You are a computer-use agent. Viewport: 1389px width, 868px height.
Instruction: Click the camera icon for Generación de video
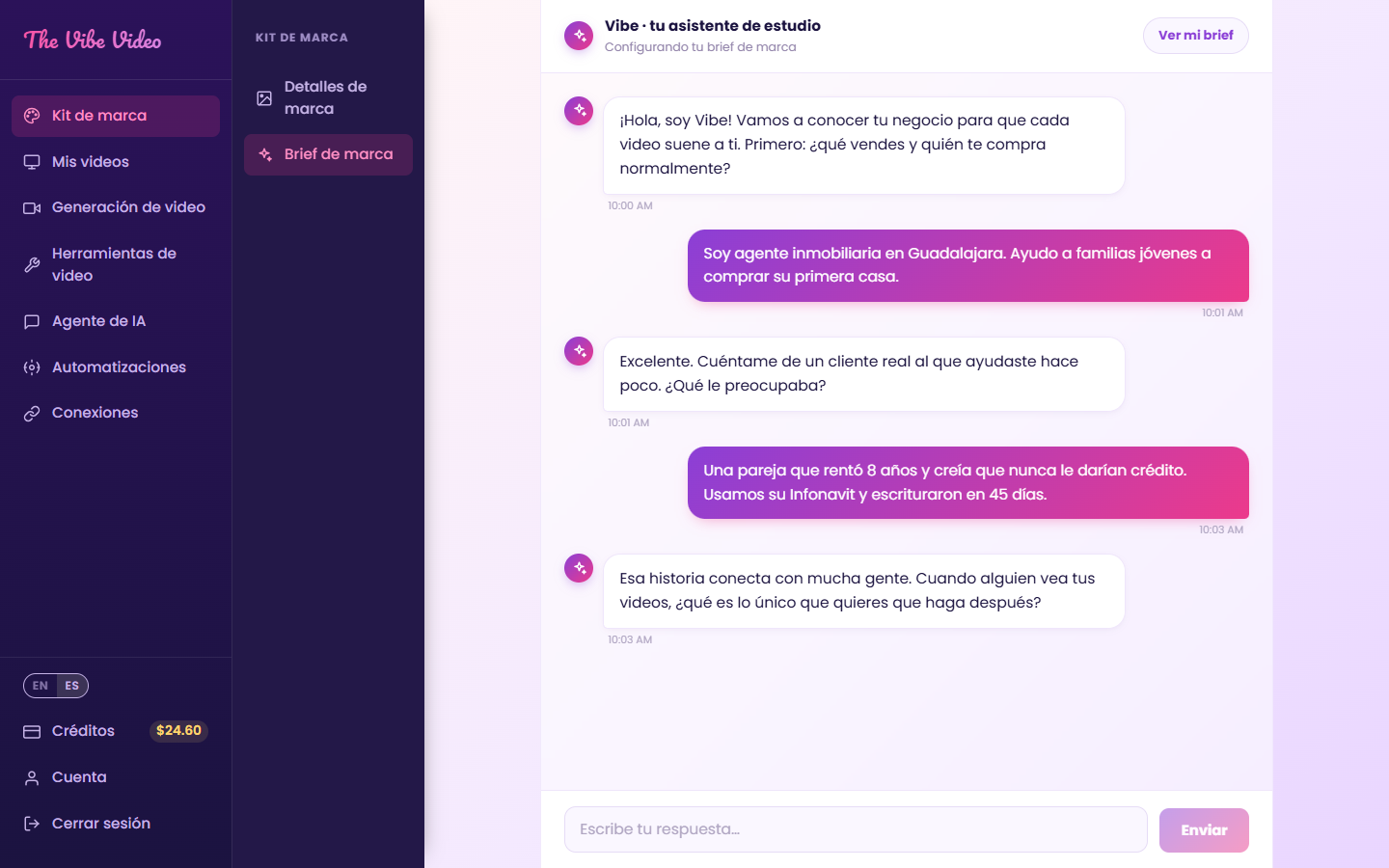point(32,207)
